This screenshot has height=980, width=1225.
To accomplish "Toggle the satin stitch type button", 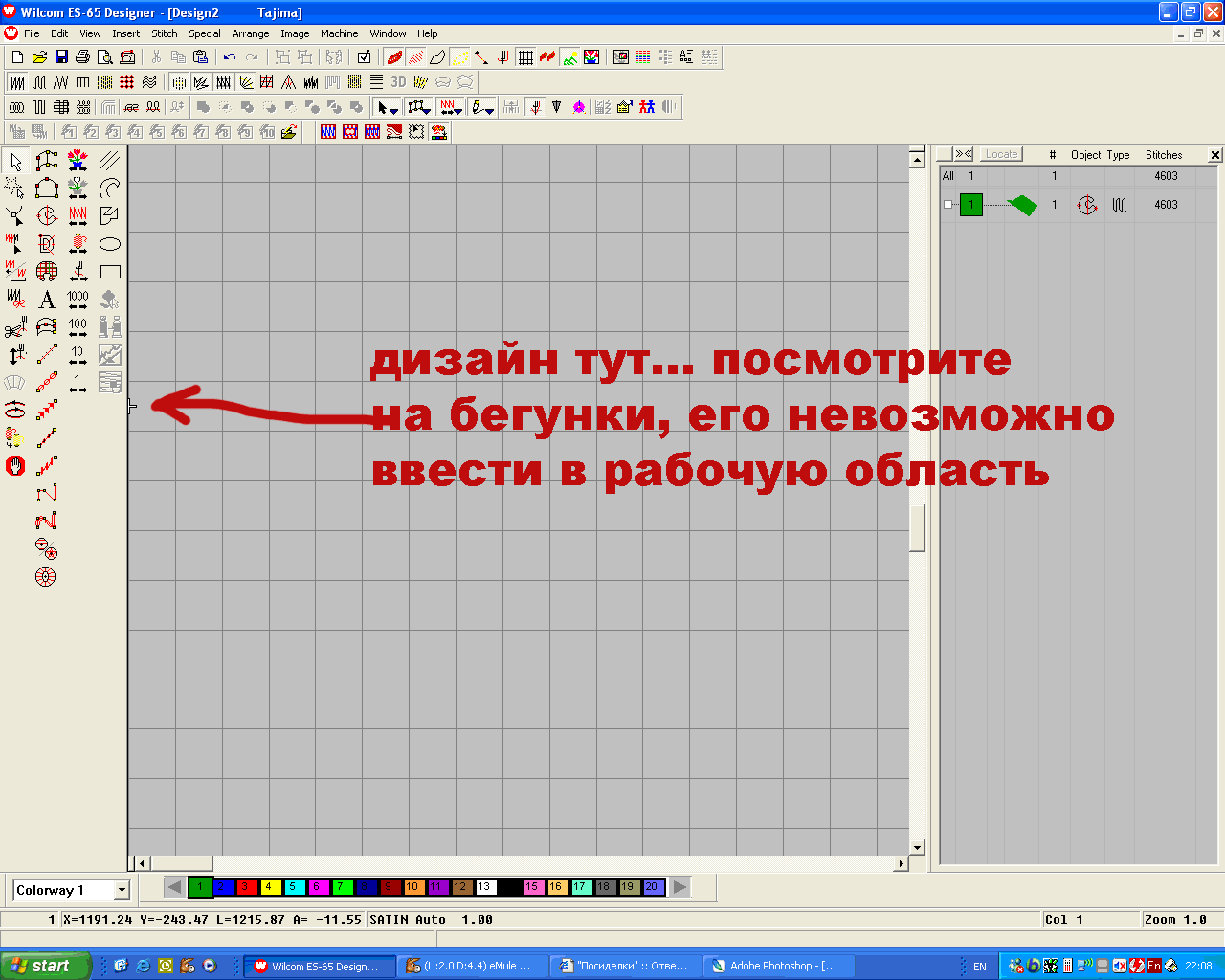I will (x=17, y=82).
